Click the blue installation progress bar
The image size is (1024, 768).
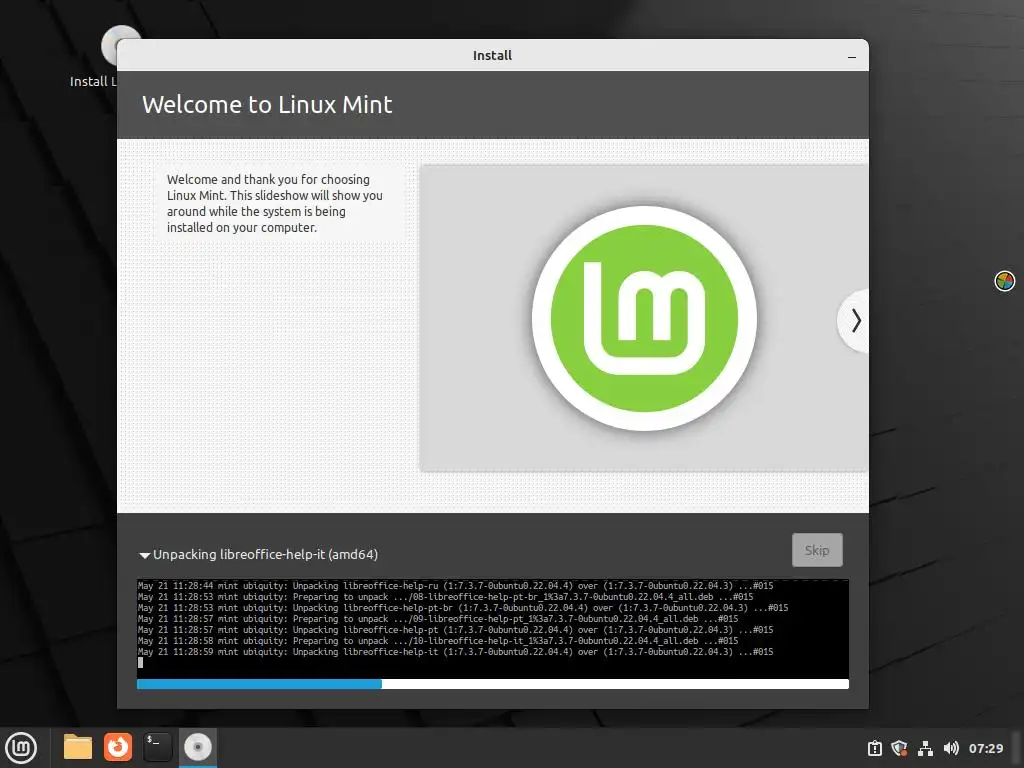pyautogui.click(x=492, y=684)
